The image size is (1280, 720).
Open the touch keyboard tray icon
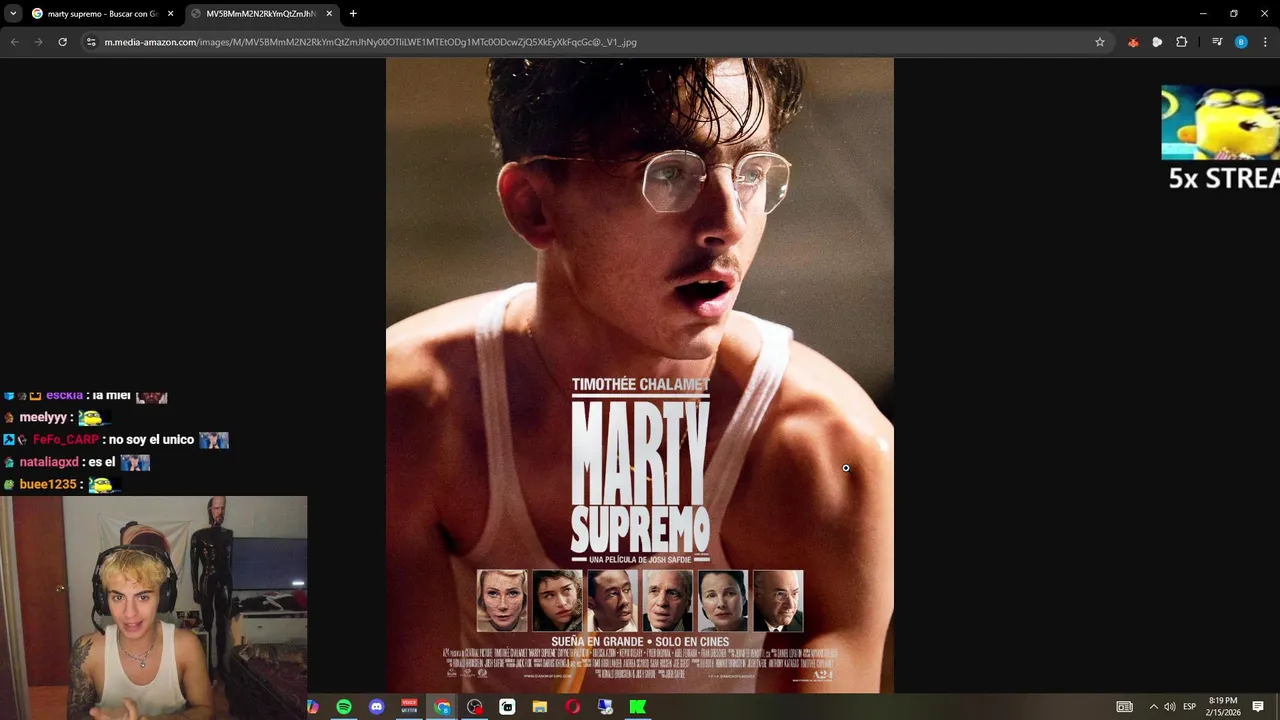pyautogui.click(x=1125, y=707)
